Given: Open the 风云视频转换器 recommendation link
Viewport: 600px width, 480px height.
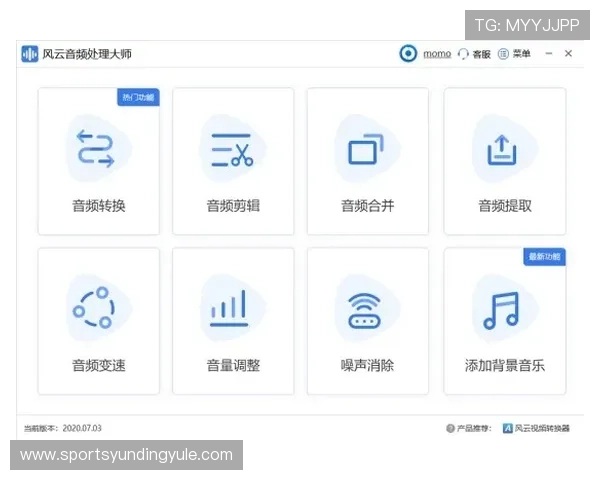Looking at the screenshot, I should pos(542,428).
